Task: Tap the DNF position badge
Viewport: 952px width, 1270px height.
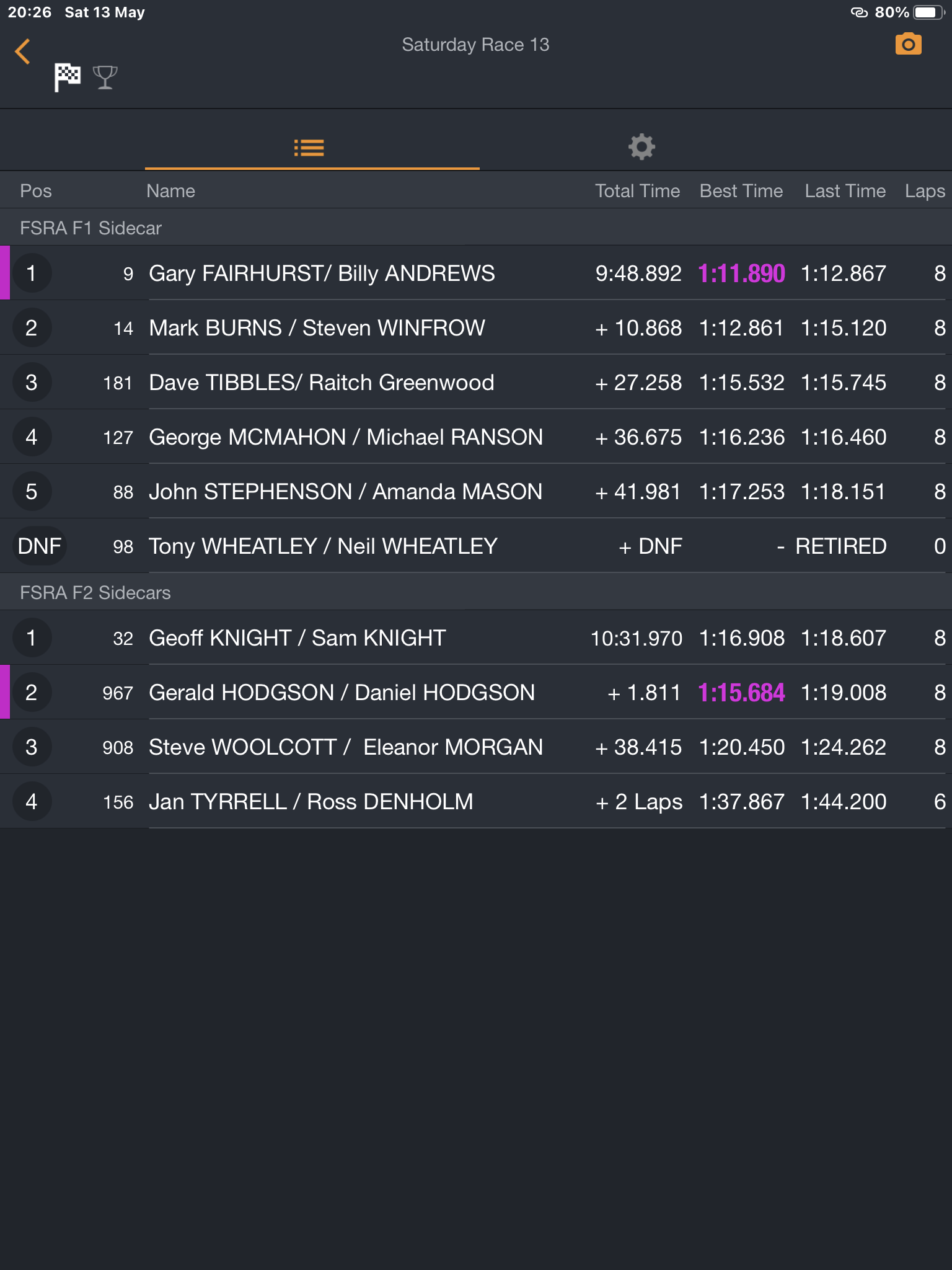Action: pyautogui.click(x=40, y=546)
